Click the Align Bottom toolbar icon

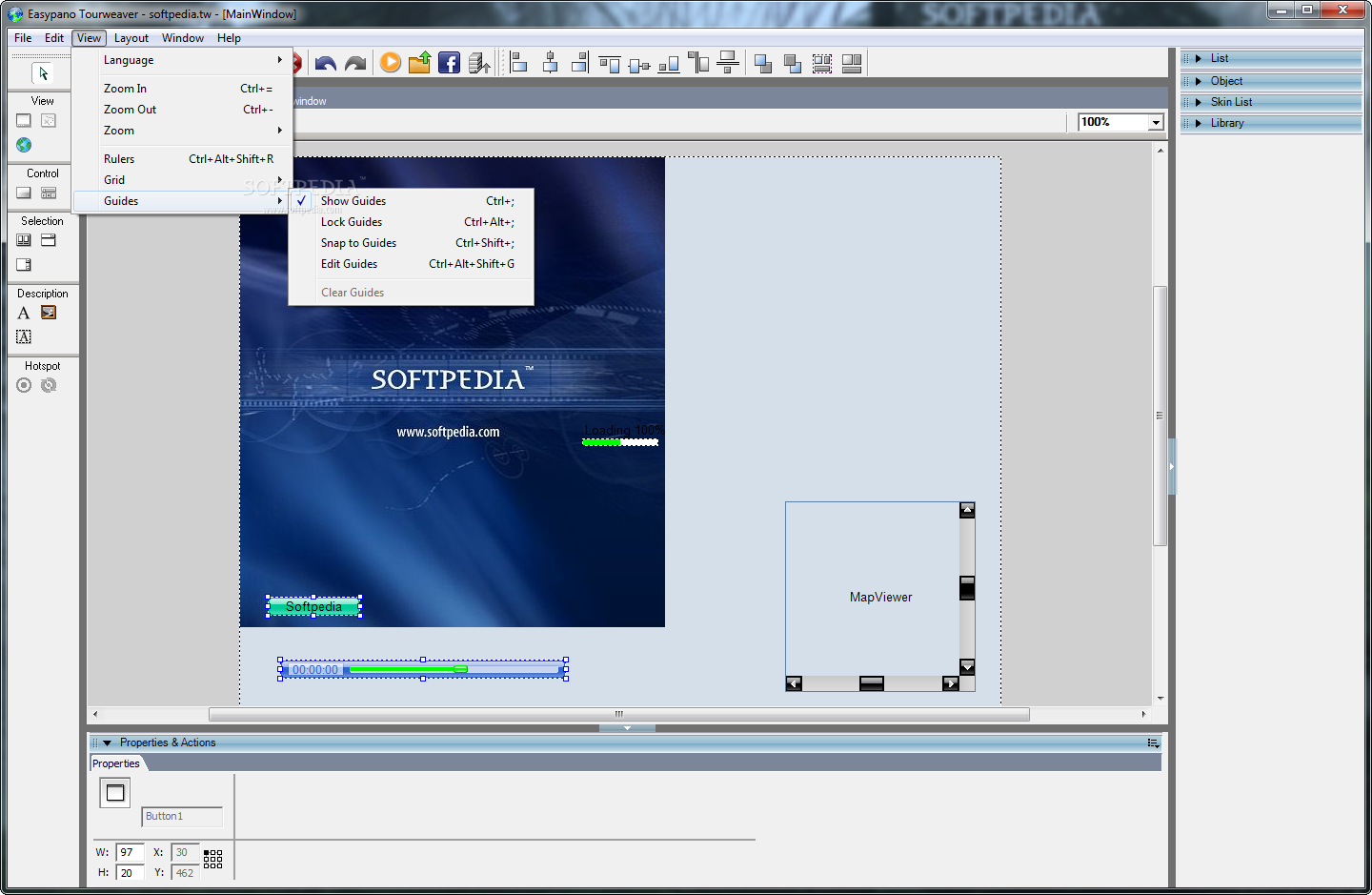tap(669, 64)
